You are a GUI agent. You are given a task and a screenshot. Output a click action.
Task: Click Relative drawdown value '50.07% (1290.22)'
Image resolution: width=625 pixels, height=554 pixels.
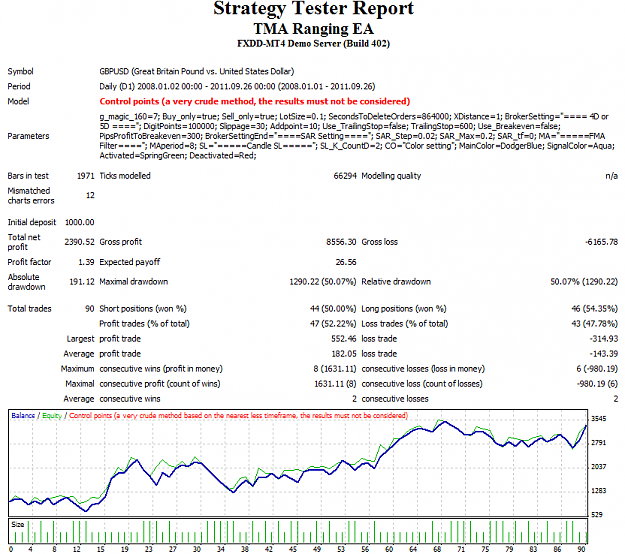click(584, 282)
